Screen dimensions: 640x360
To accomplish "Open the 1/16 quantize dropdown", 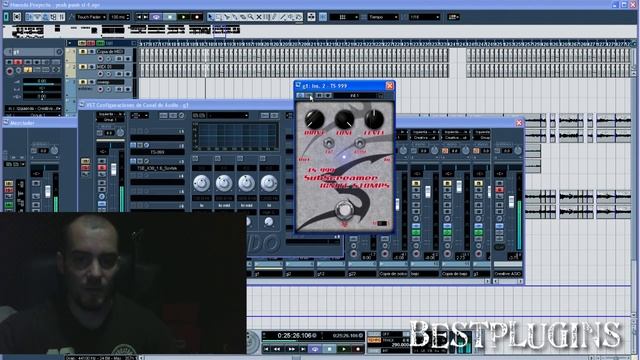I will tap(424, 17).
